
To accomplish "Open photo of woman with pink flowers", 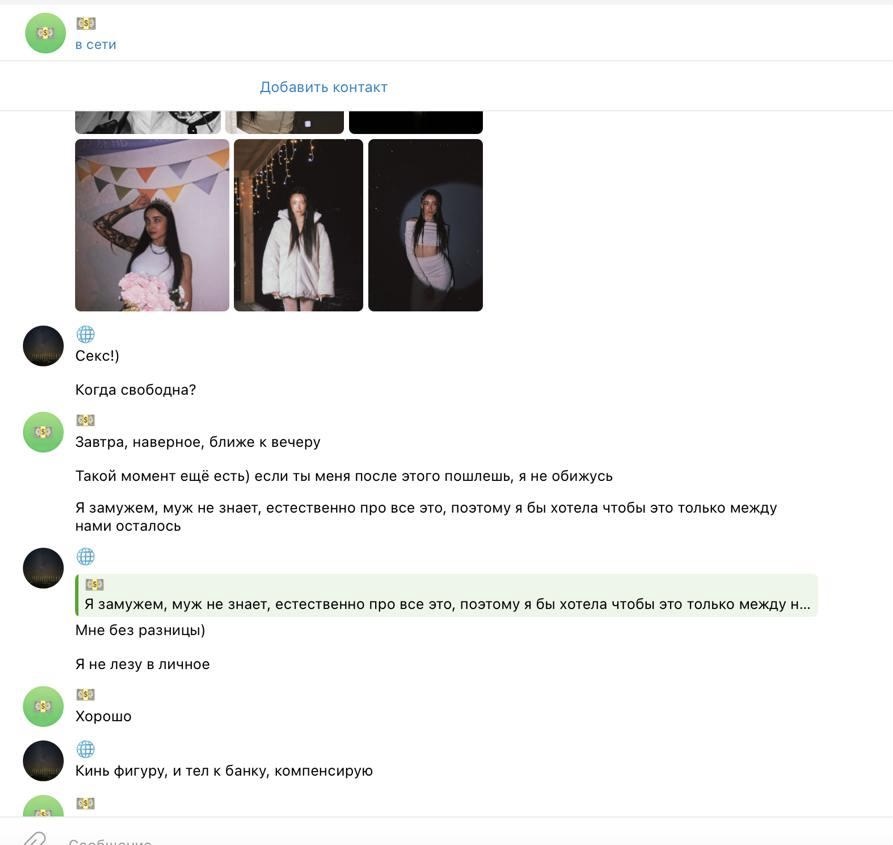I will pos(152,225).
